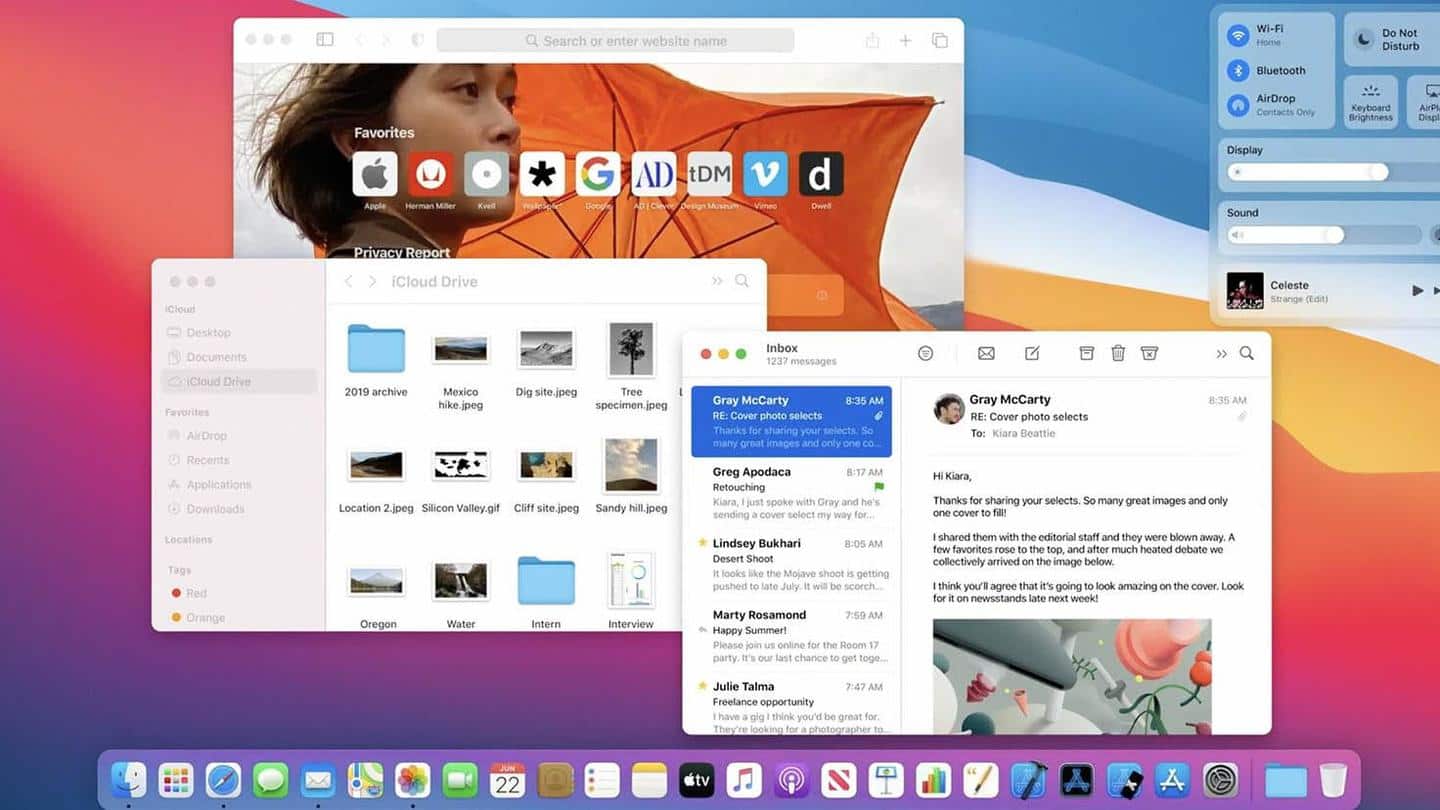Click the cover image attachment in email
The height and width of the screenshot is (810, 1440).
tap(1072, 676)
